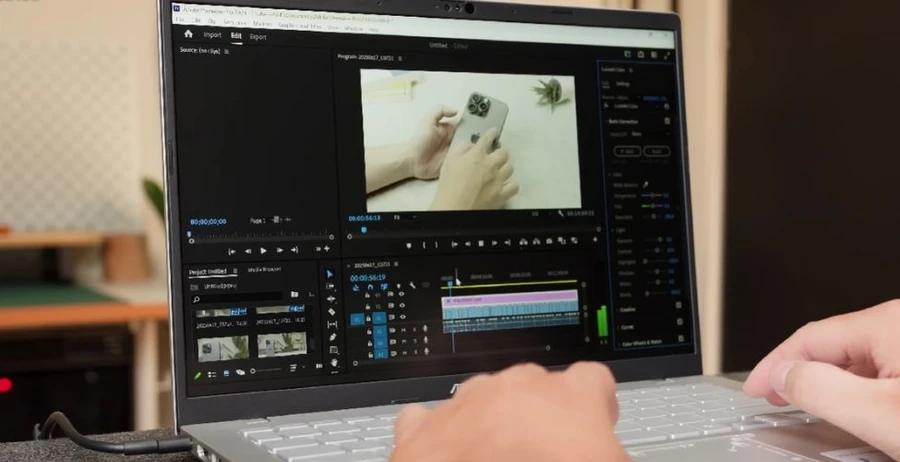900x462 pixels.
Task: Toggle Creative section checkbox
Action: [678, 305]
